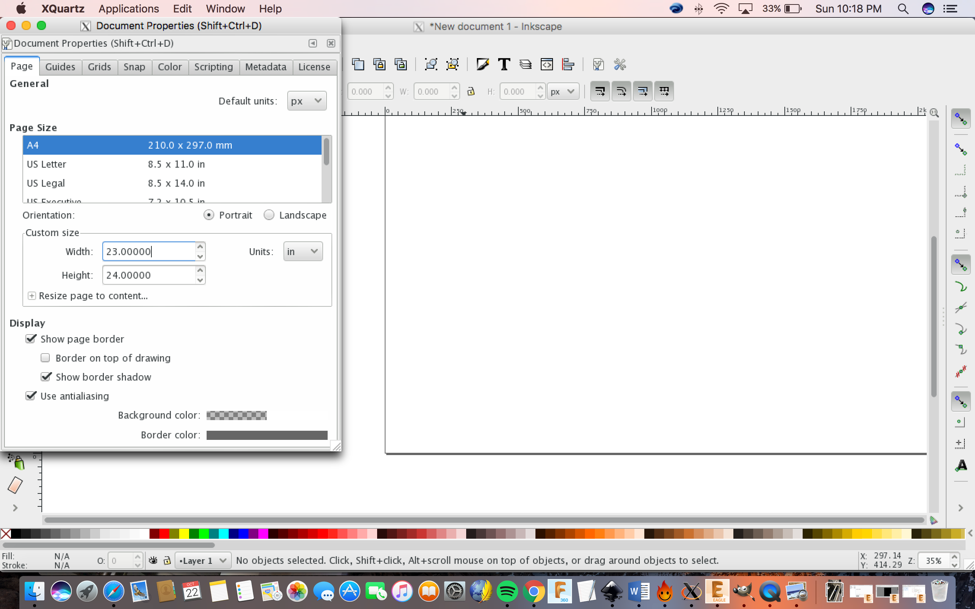The height and width of the screenshot is (609, 975).
Task: Uncheck Show page border
Action: (30, 338)
